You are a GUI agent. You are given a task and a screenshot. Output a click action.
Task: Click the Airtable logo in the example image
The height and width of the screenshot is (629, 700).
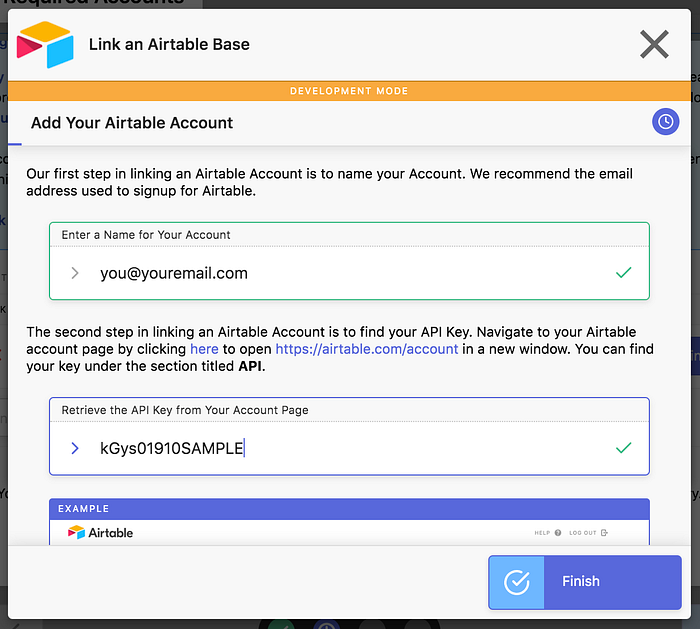coord(100,533)
